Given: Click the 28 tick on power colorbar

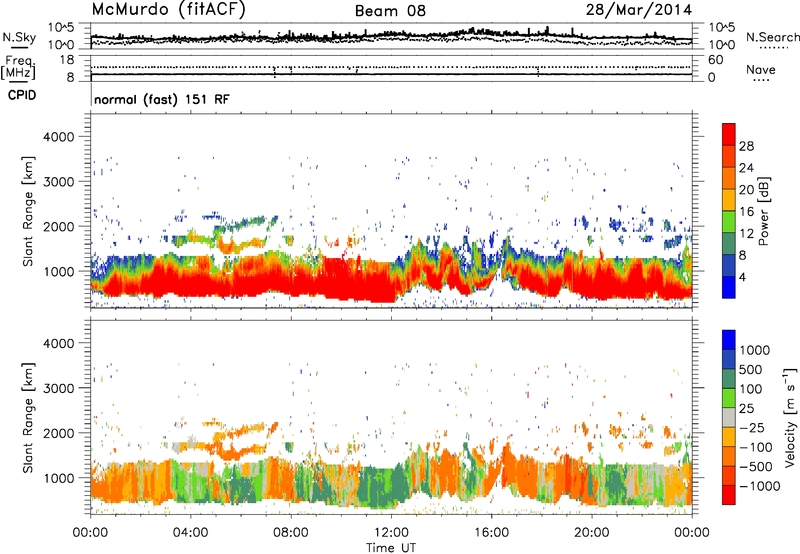Looking at the screenshot, I should pyautogui.click(x=746, y=146).
